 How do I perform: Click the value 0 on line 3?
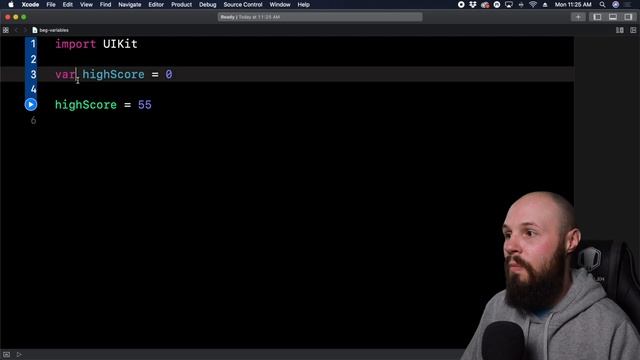coord(169,74)
